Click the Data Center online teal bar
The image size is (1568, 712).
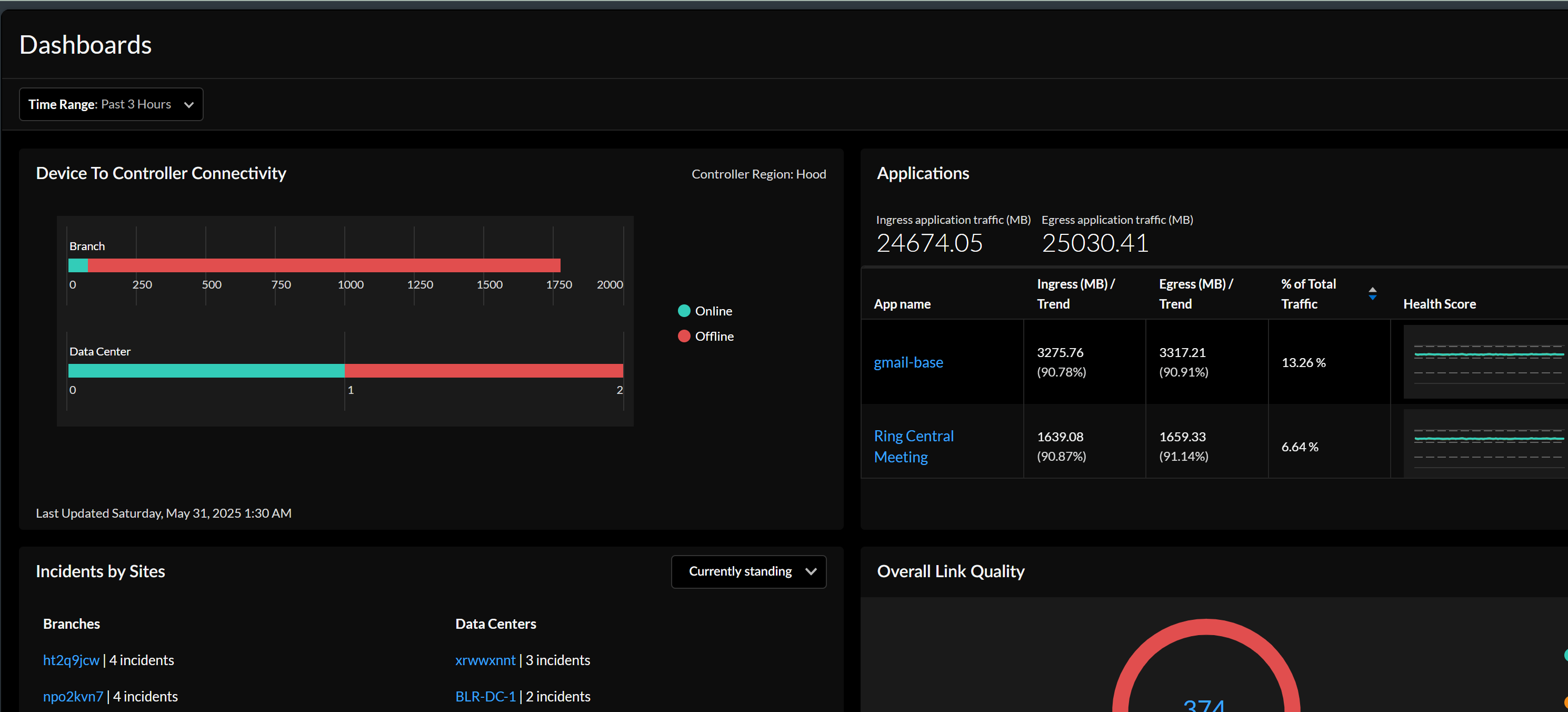click(x=206, y=370)
